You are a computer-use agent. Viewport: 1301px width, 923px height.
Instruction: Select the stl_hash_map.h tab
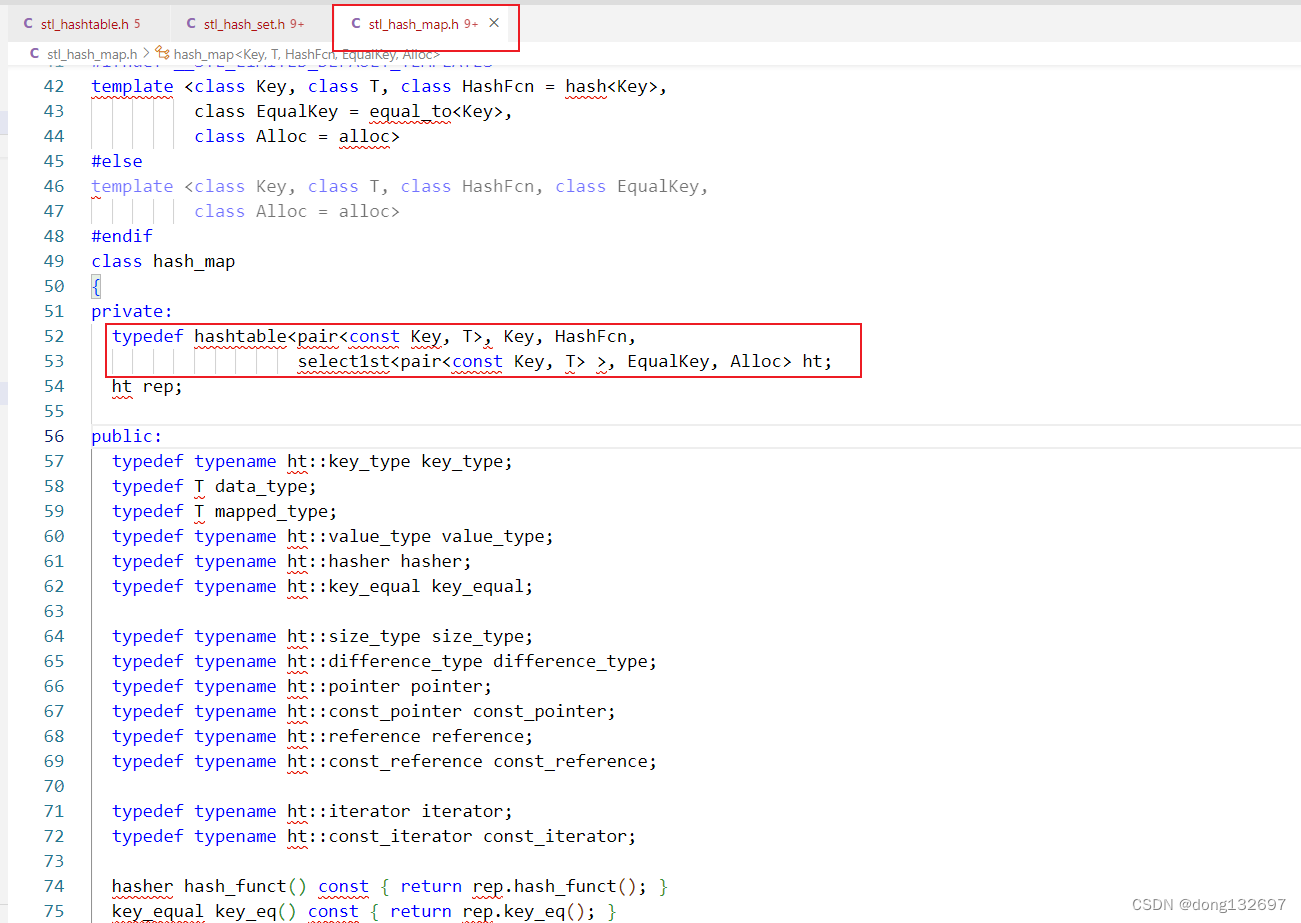pyautogui.click(x=413, y=23)
